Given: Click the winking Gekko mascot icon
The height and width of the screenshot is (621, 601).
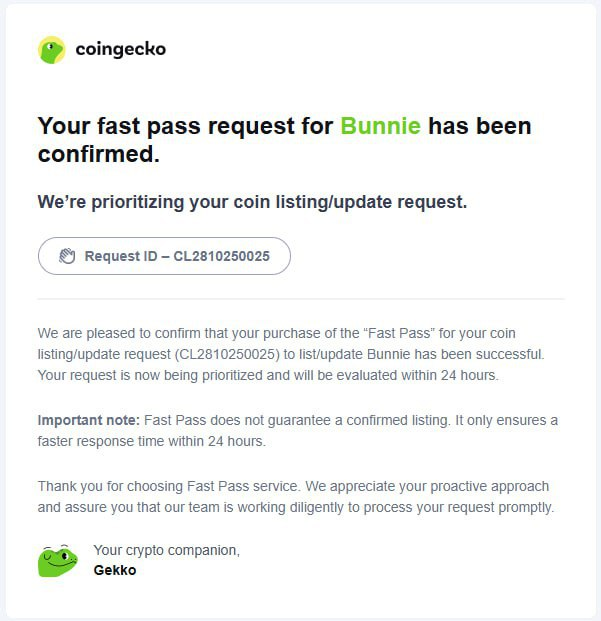Looking at the screenshot, I should coord(57,560).
